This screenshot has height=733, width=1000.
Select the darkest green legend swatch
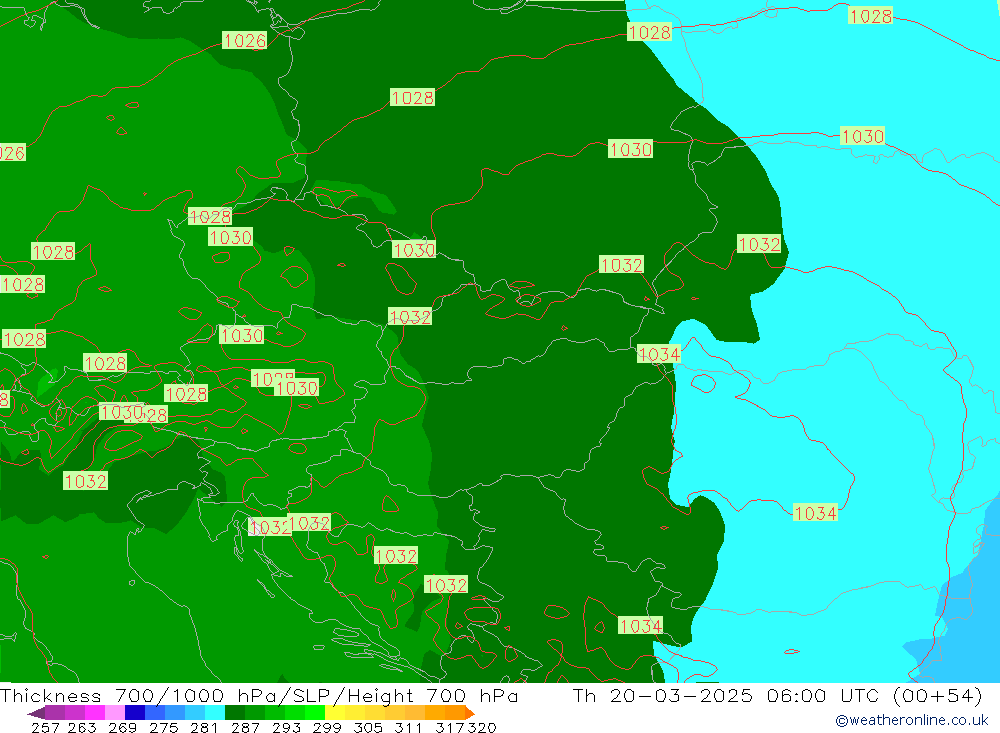(x=235, y=713)
